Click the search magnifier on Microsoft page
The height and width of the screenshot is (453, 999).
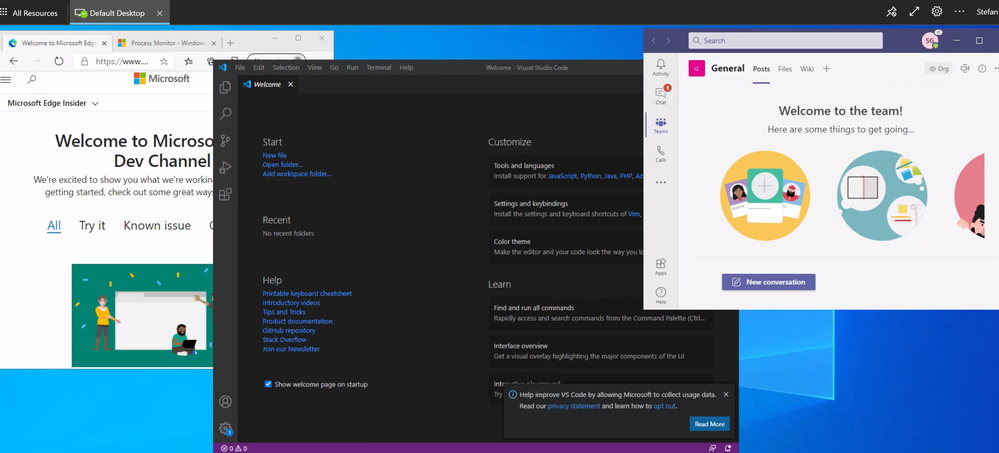coord(32,79)
